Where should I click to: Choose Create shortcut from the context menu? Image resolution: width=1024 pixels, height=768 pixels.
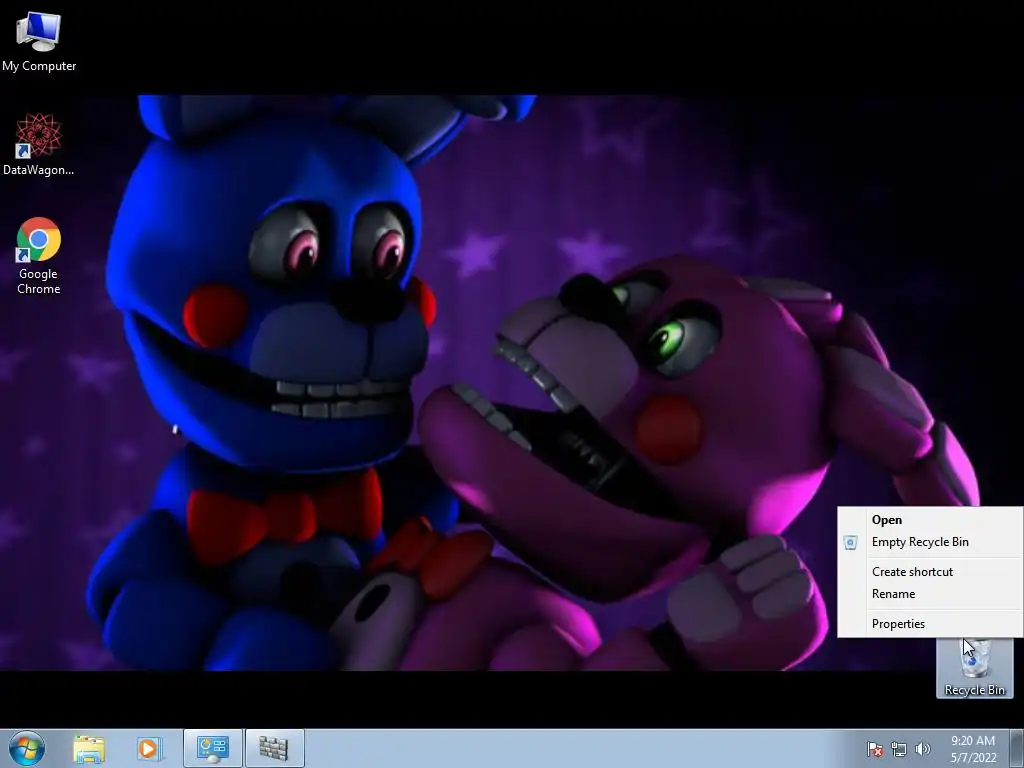point(930,572)
